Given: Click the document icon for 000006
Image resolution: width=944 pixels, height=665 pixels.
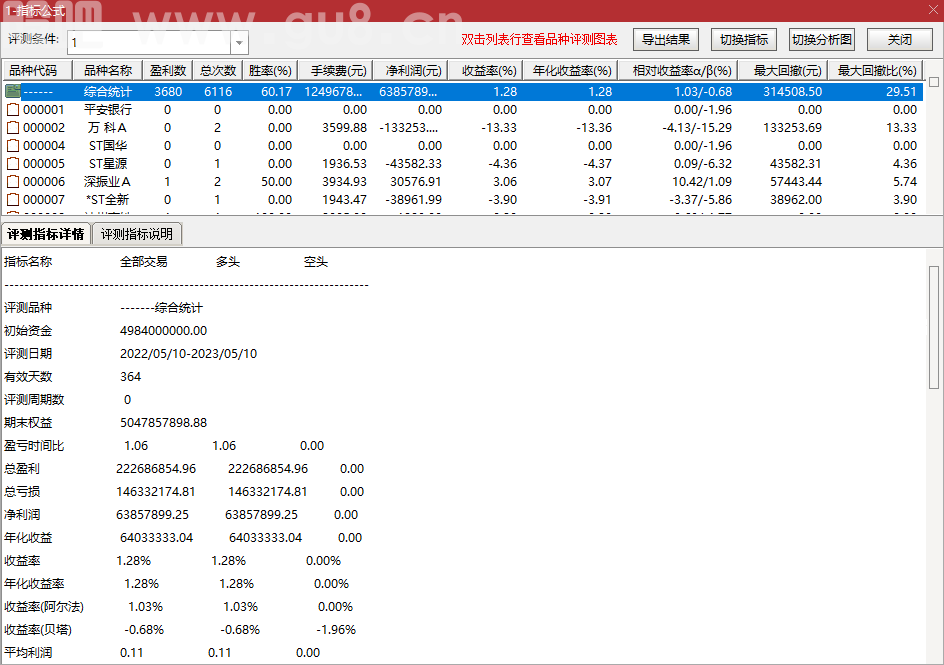Looking at the screenshot, I should coord(13,182).
